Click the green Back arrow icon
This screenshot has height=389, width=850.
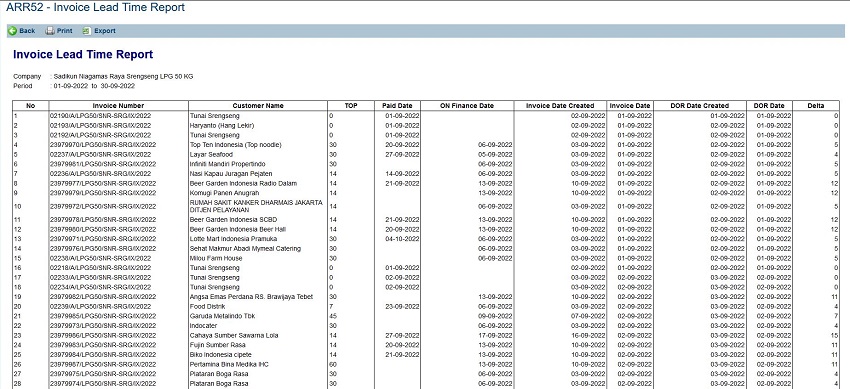tap(12, 31)
